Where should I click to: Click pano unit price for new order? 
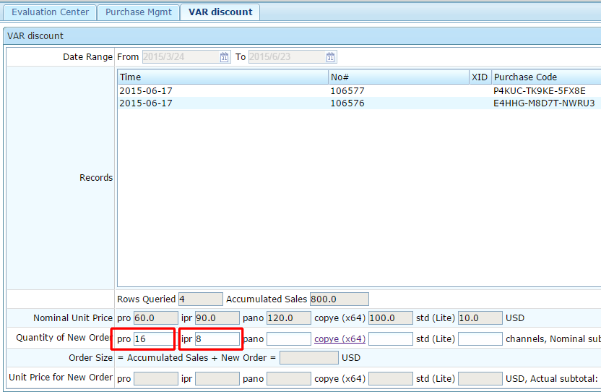[x=289, y=379]
